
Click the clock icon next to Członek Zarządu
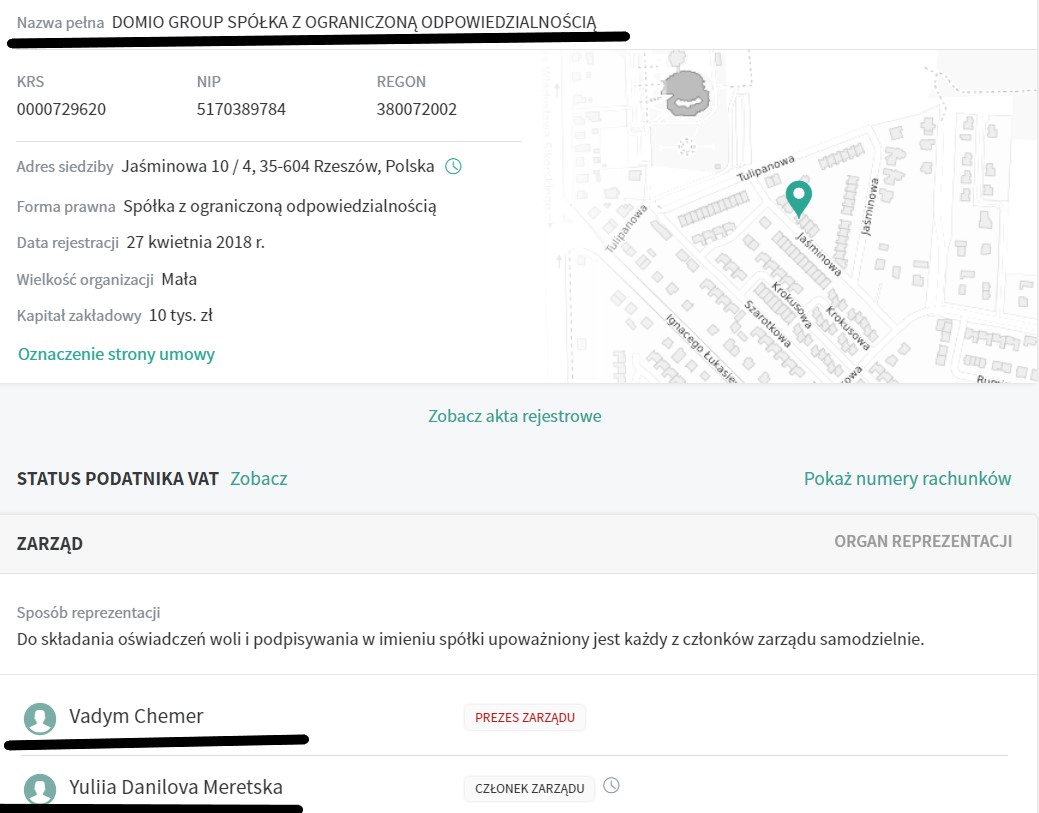pyautogui.click(x=612, y=786)
